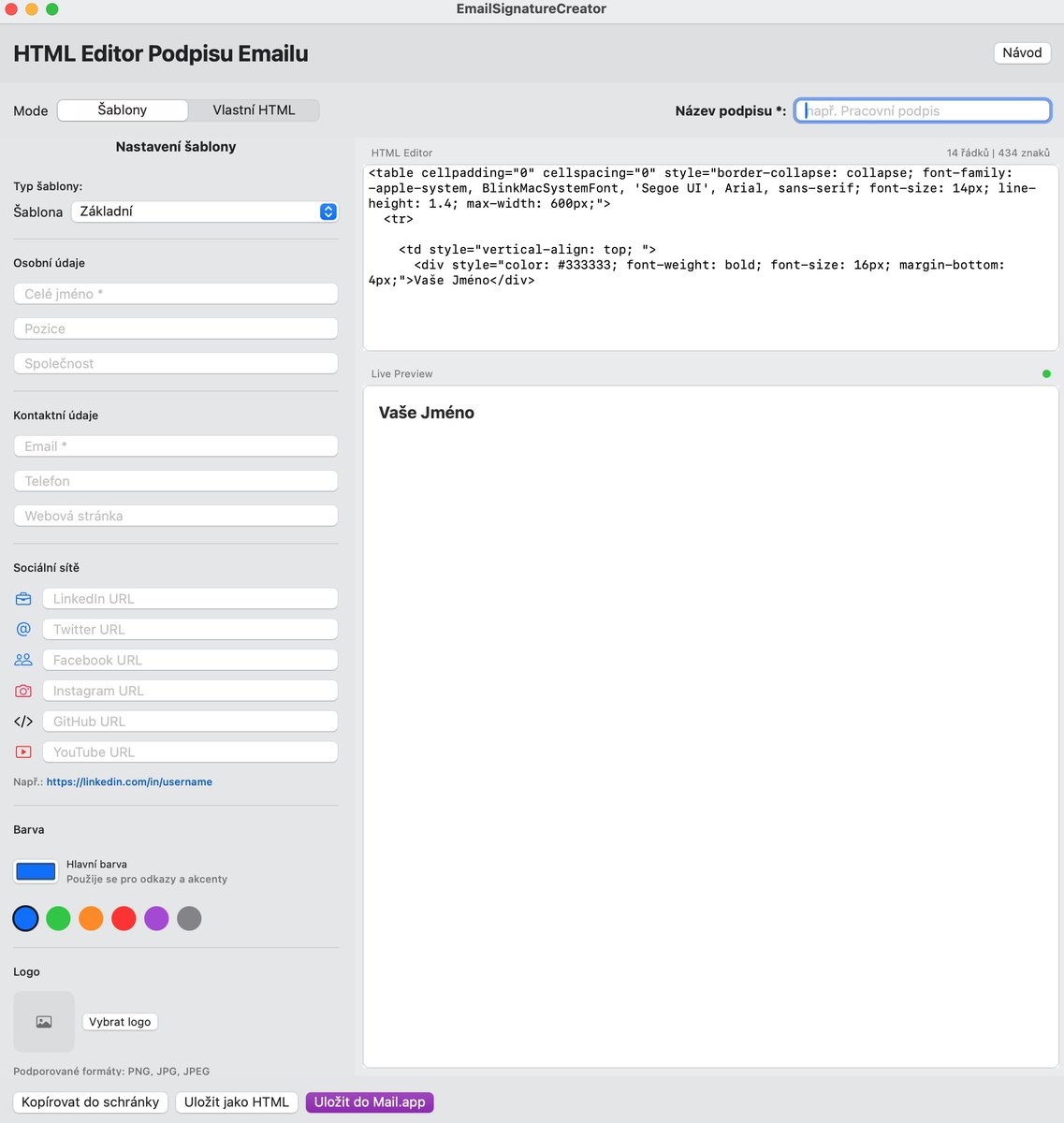Click the 'Podporované formáty: PNG, JPG, JPEG' text
The width and height of the screenshot is (1064, 1123).
pyautogui.click(x=111, y=1072)
